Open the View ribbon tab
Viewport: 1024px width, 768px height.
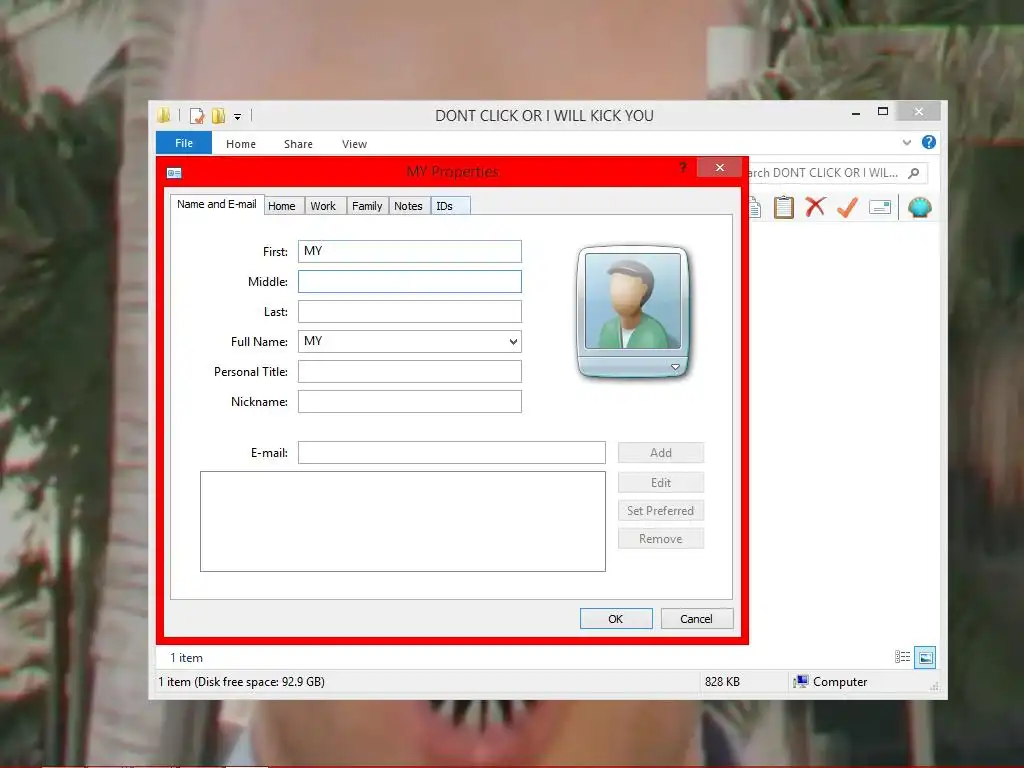[355, 144]
